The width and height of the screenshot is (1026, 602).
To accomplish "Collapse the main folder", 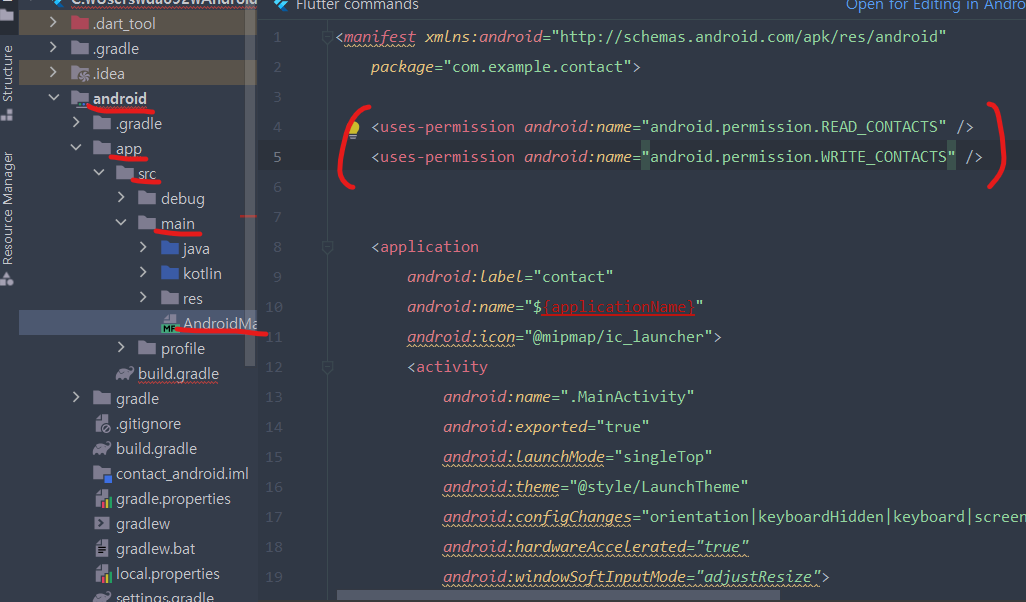I will tap(121, 222).
